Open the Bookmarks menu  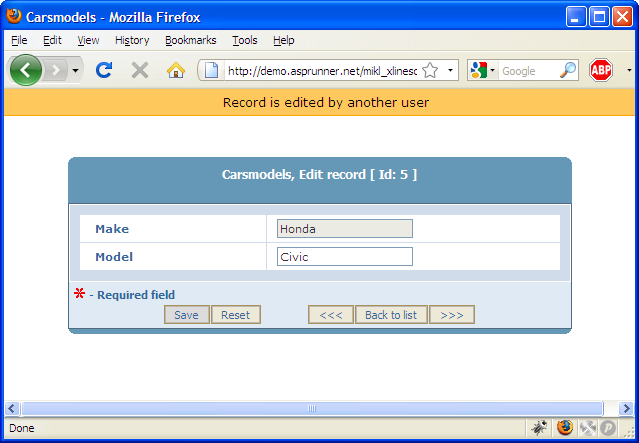188,40
